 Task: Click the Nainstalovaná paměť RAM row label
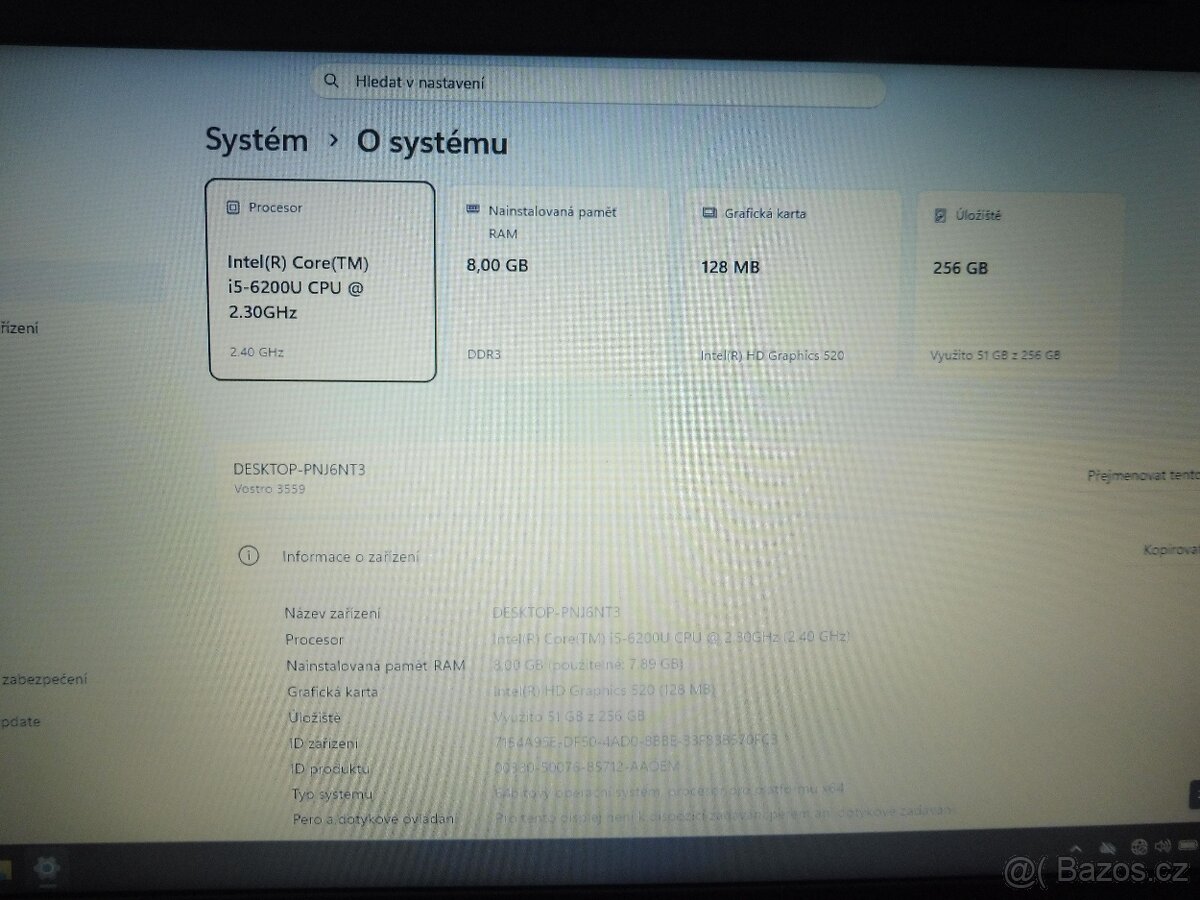click(375, 665)
